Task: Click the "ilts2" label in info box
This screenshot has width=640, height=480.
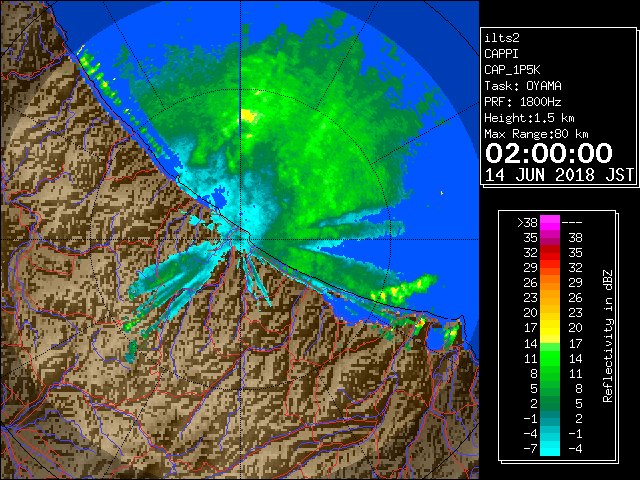Action: [502, 38]
